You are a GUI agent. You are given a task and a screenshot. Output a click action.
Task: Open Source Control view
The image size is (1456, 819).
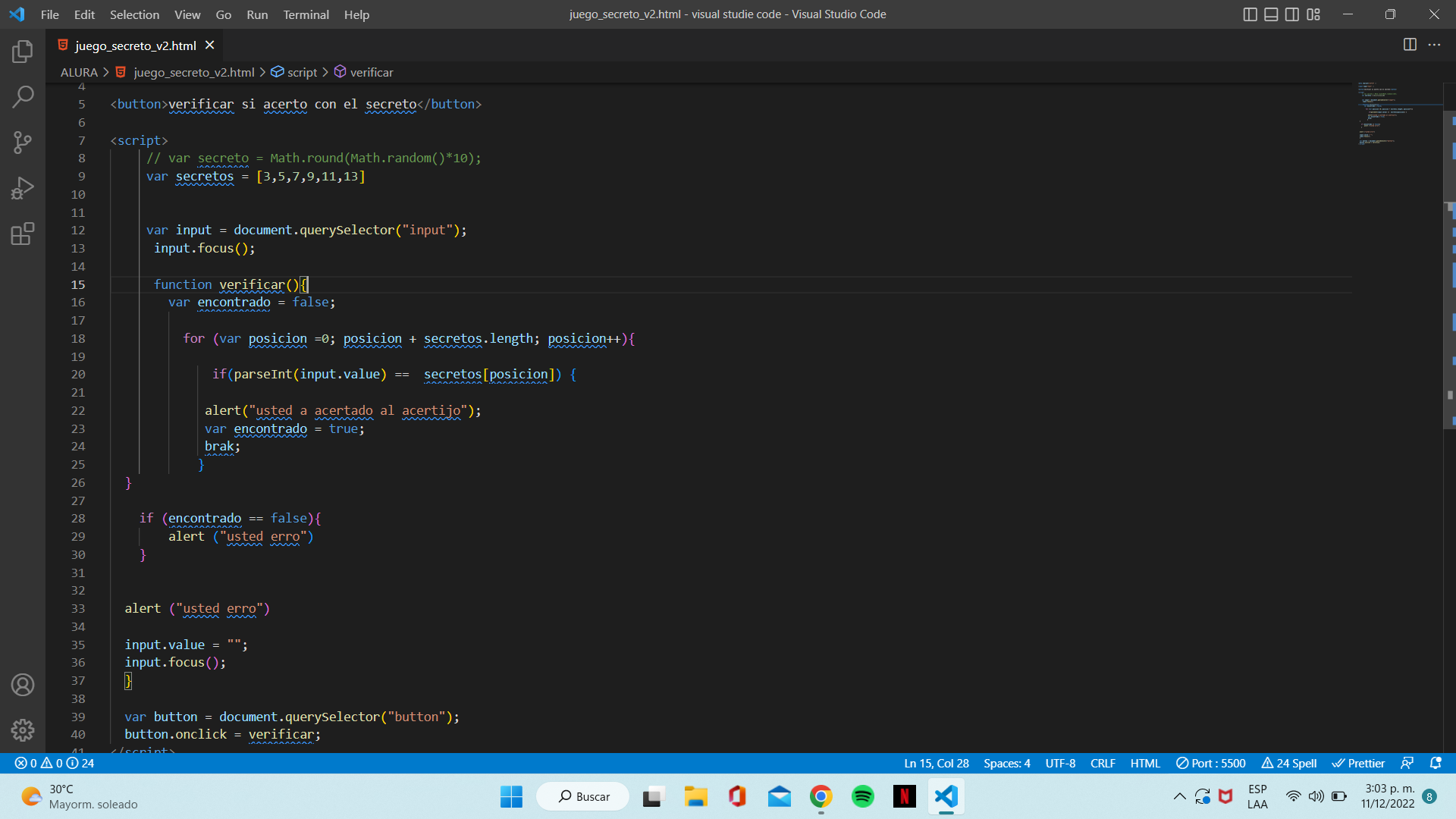(x=23, y=142)
